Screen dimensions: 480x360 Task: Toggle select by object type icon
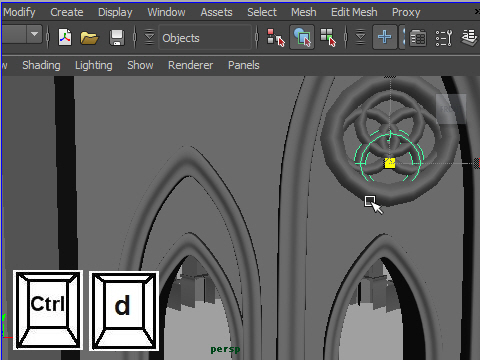(x=302, y=37)
